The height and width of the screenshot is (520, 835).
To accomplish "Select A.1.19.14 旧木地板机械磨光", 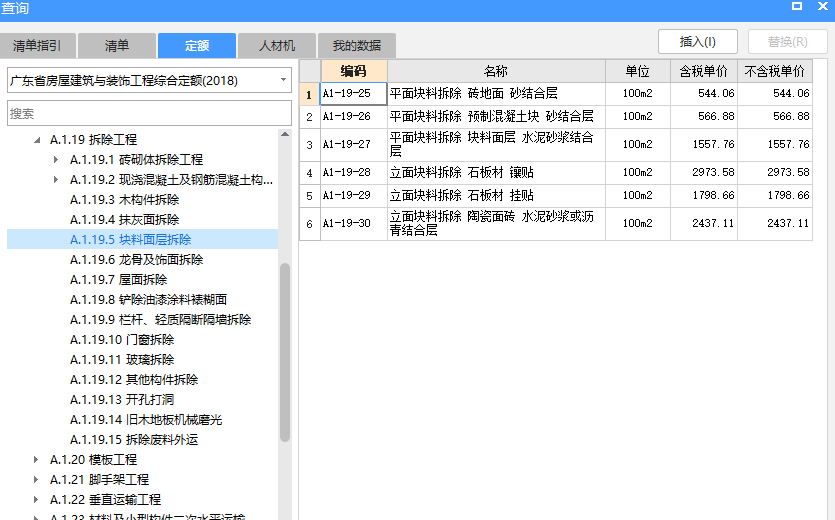I will point(146,419).
